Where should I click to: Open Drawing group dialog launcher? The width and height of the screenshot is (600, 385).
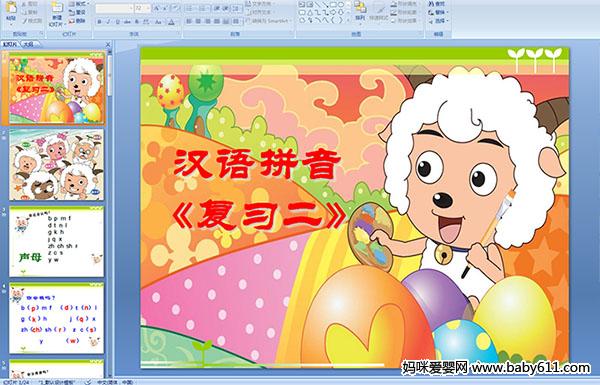(x=421, y=34)
